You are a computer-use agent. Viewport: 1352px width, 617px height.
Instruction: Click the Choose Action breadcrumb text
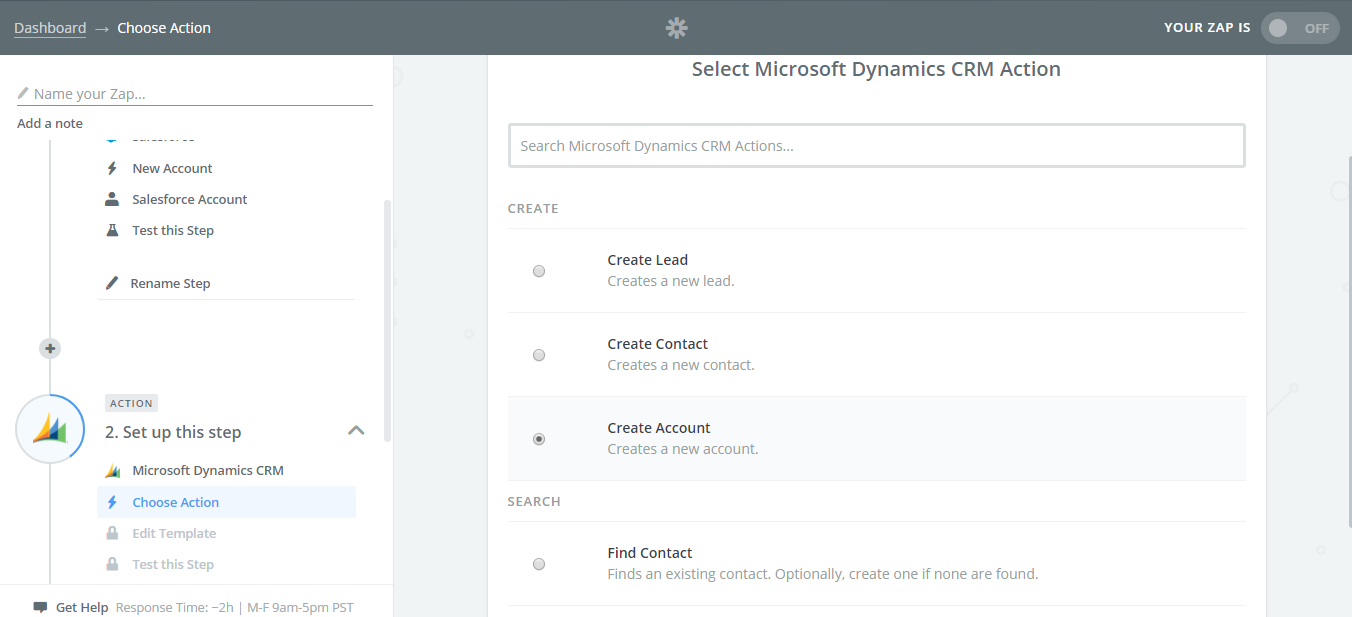(164, 28)
